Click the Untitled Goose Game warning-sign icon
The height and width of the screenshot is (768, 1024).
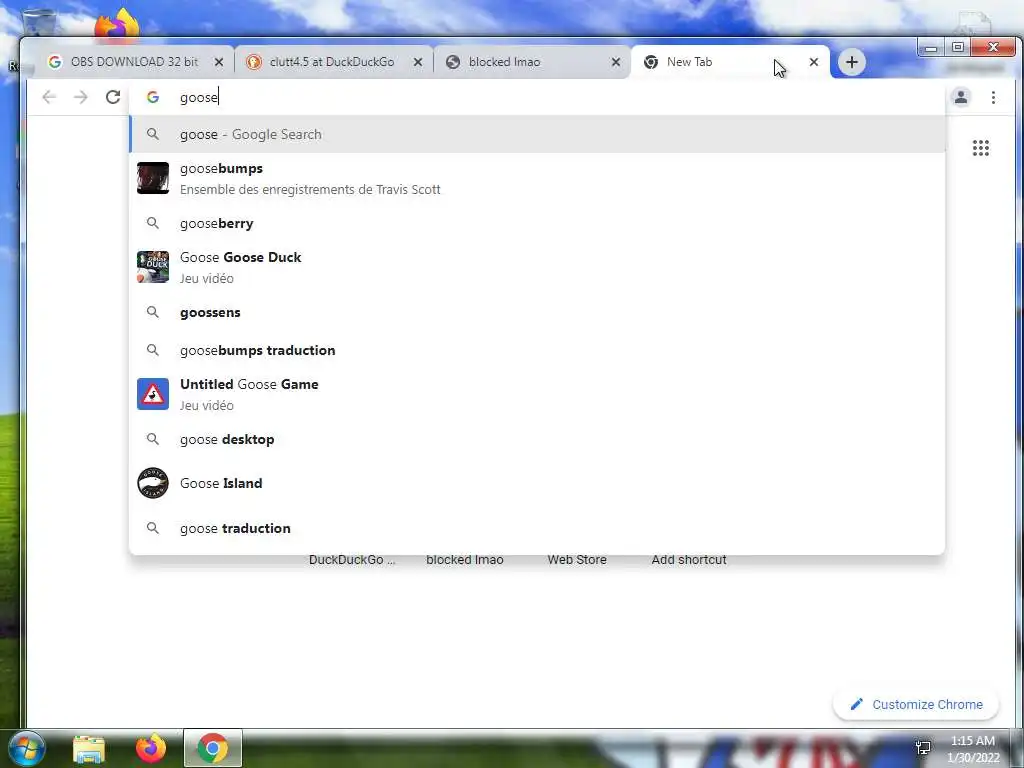153,394
